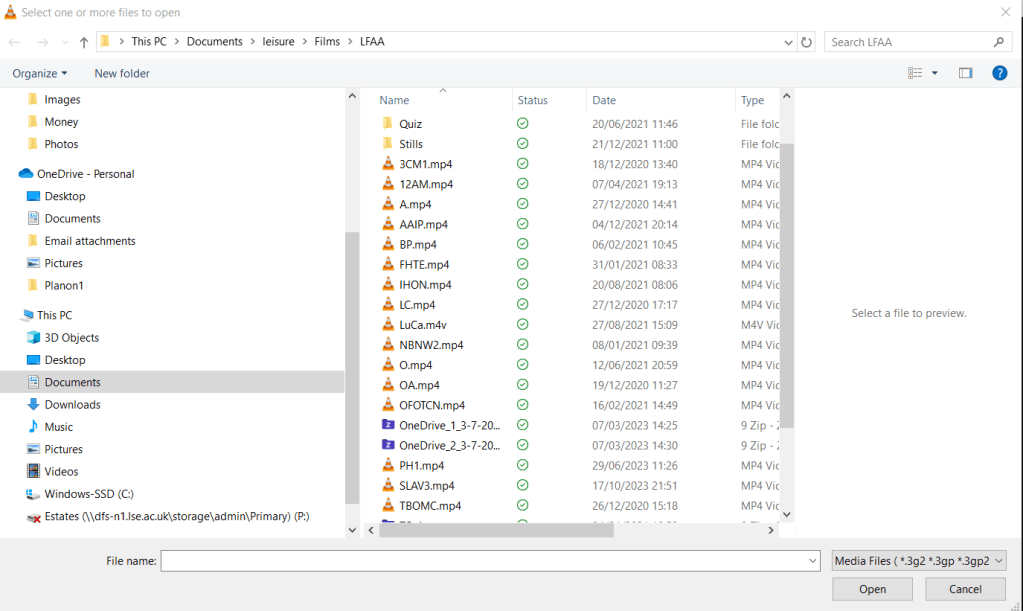
Task: Click the Up one level arrow
Action: click(84, 42)
